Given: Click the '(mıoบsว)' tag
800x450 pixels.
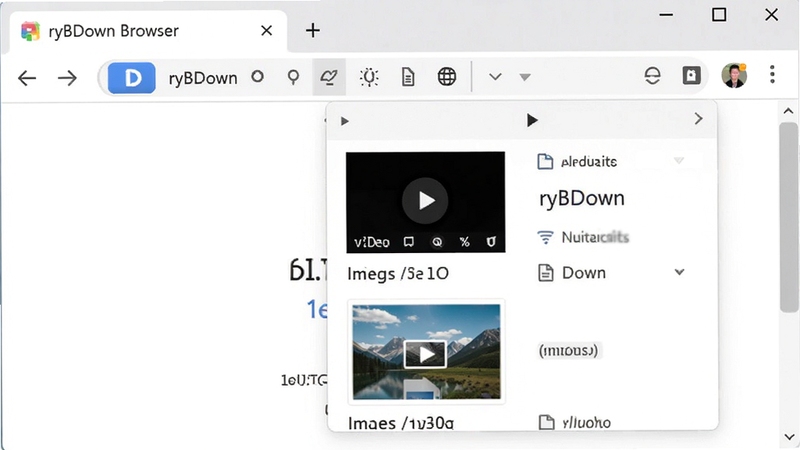Looking at the screenshot, I should pyautogui.click(x=568, y=351).
